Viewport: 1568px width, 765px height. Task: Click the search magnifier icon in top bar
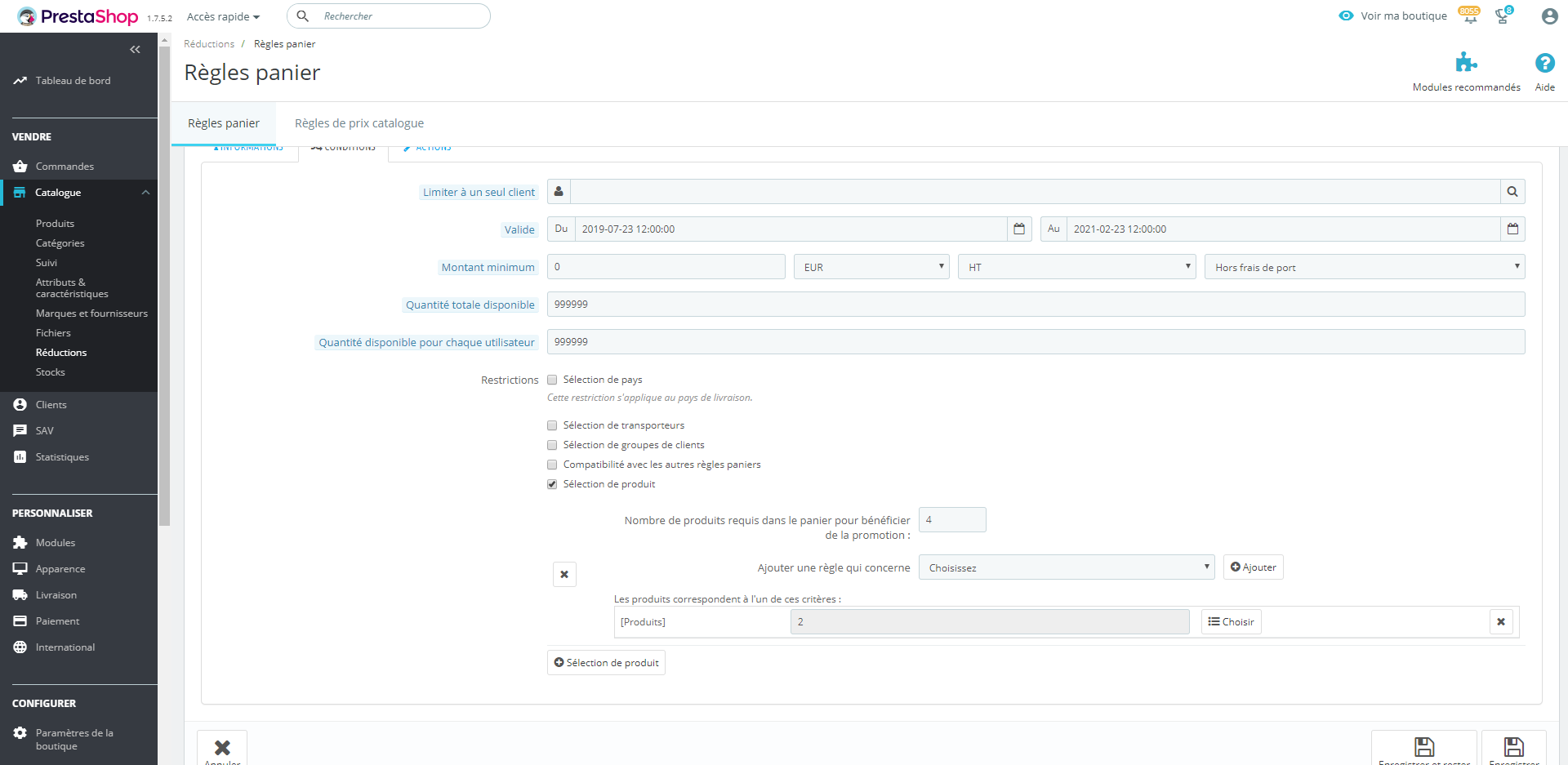[302, 16]
